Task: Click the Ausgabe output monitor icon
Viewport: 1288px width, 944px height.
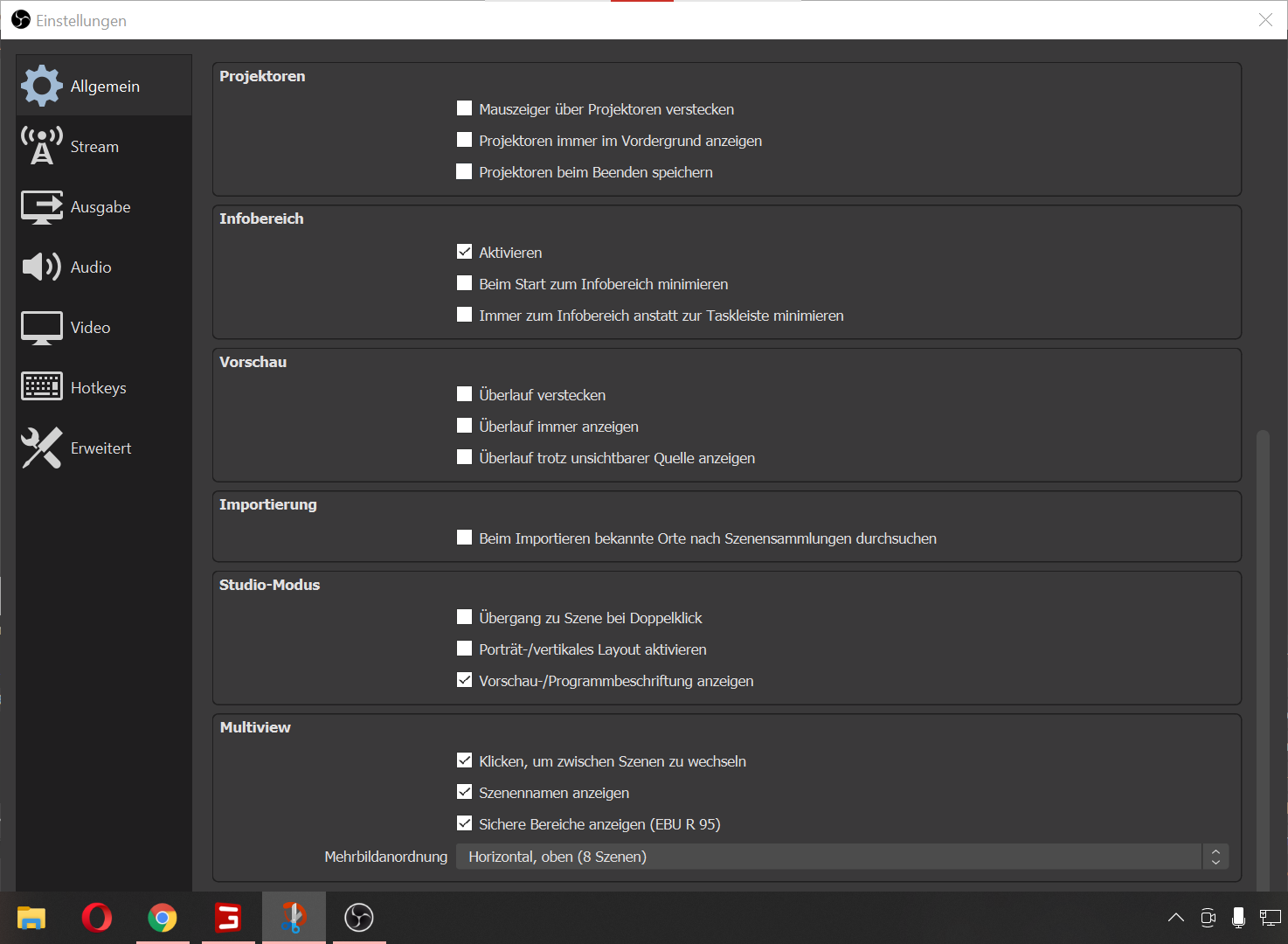Action: (x=41, y=207)
